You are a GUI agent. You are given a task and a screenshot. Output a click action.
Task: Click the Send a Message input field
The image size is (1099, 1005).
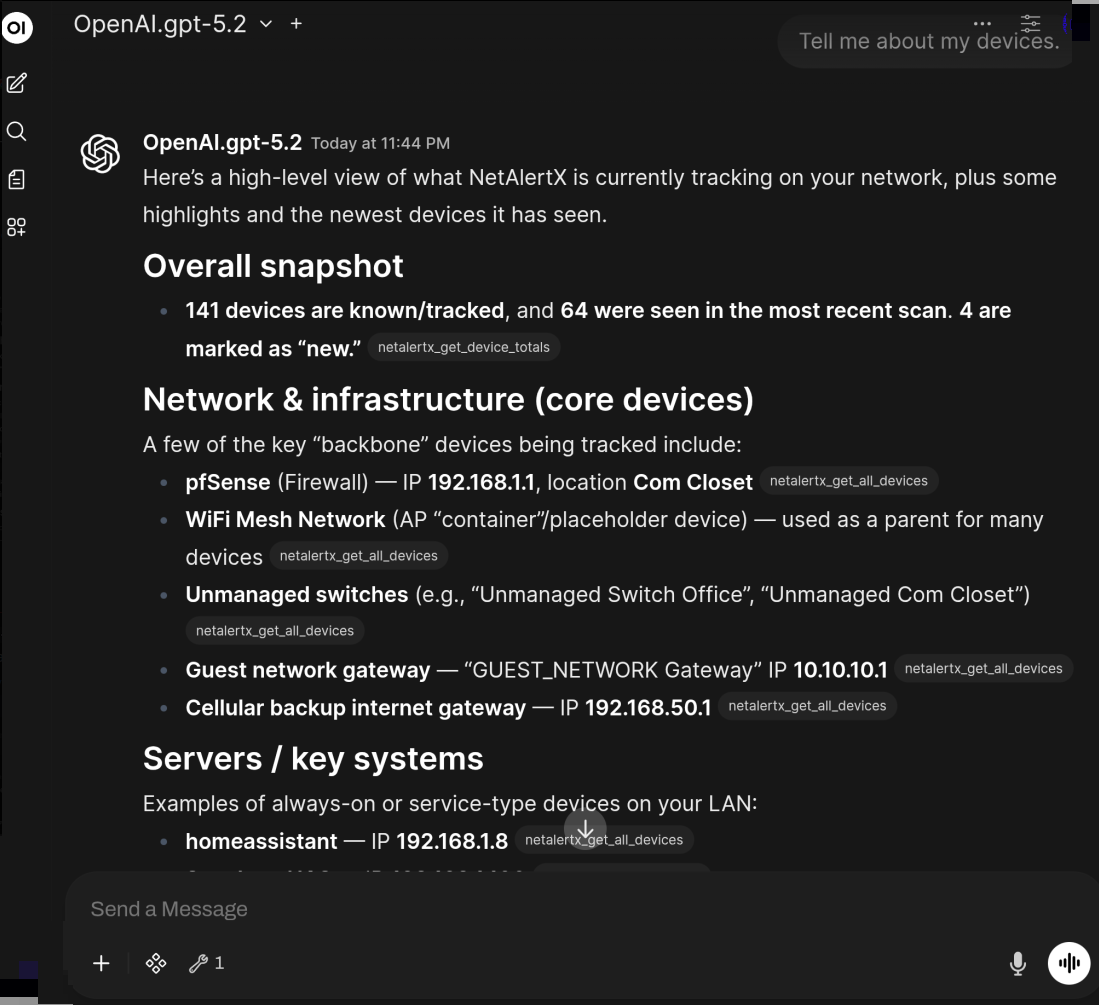pyautogui.click(x=400, y=908)
